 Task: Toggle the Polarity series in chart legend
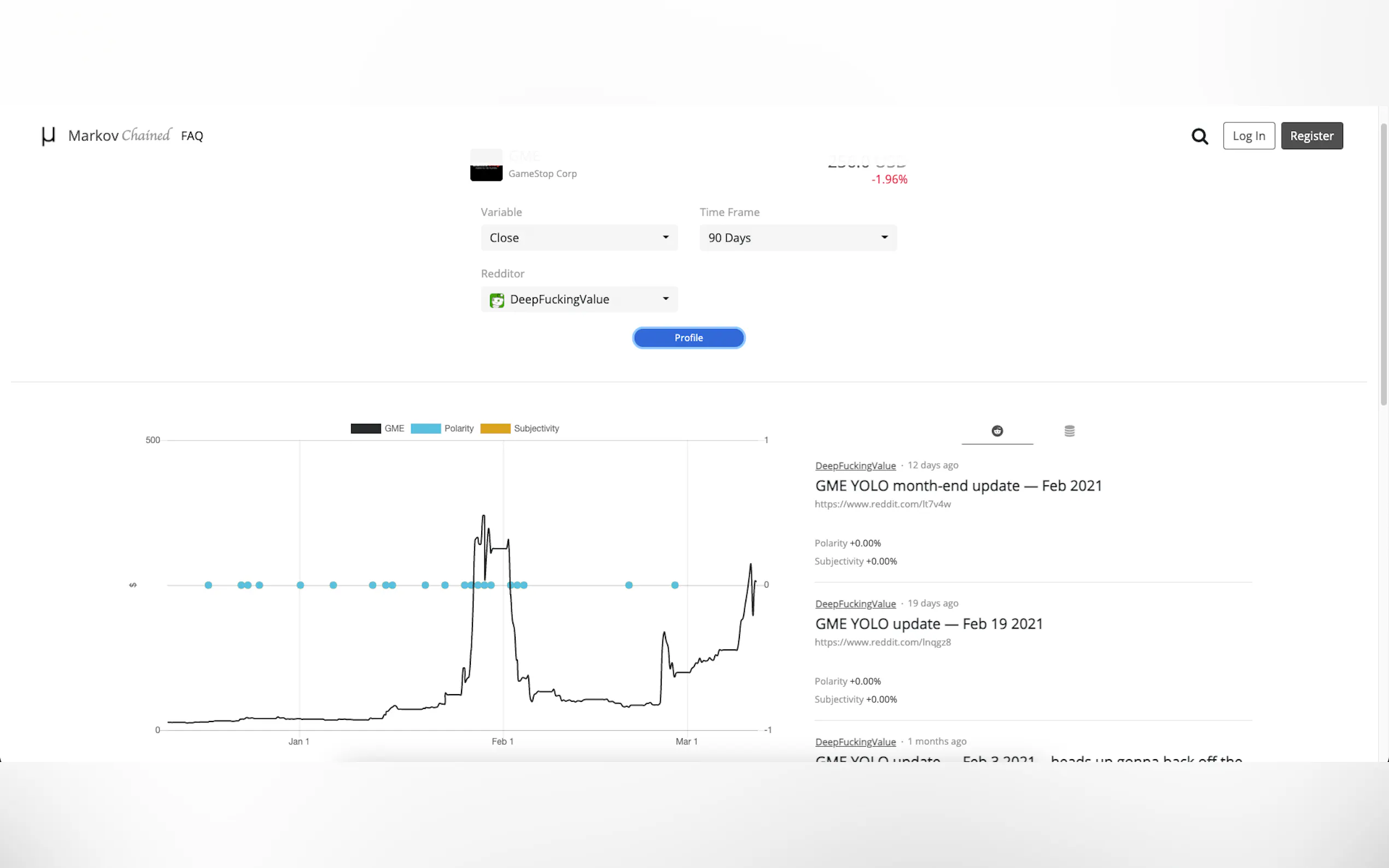coord(442,428)
